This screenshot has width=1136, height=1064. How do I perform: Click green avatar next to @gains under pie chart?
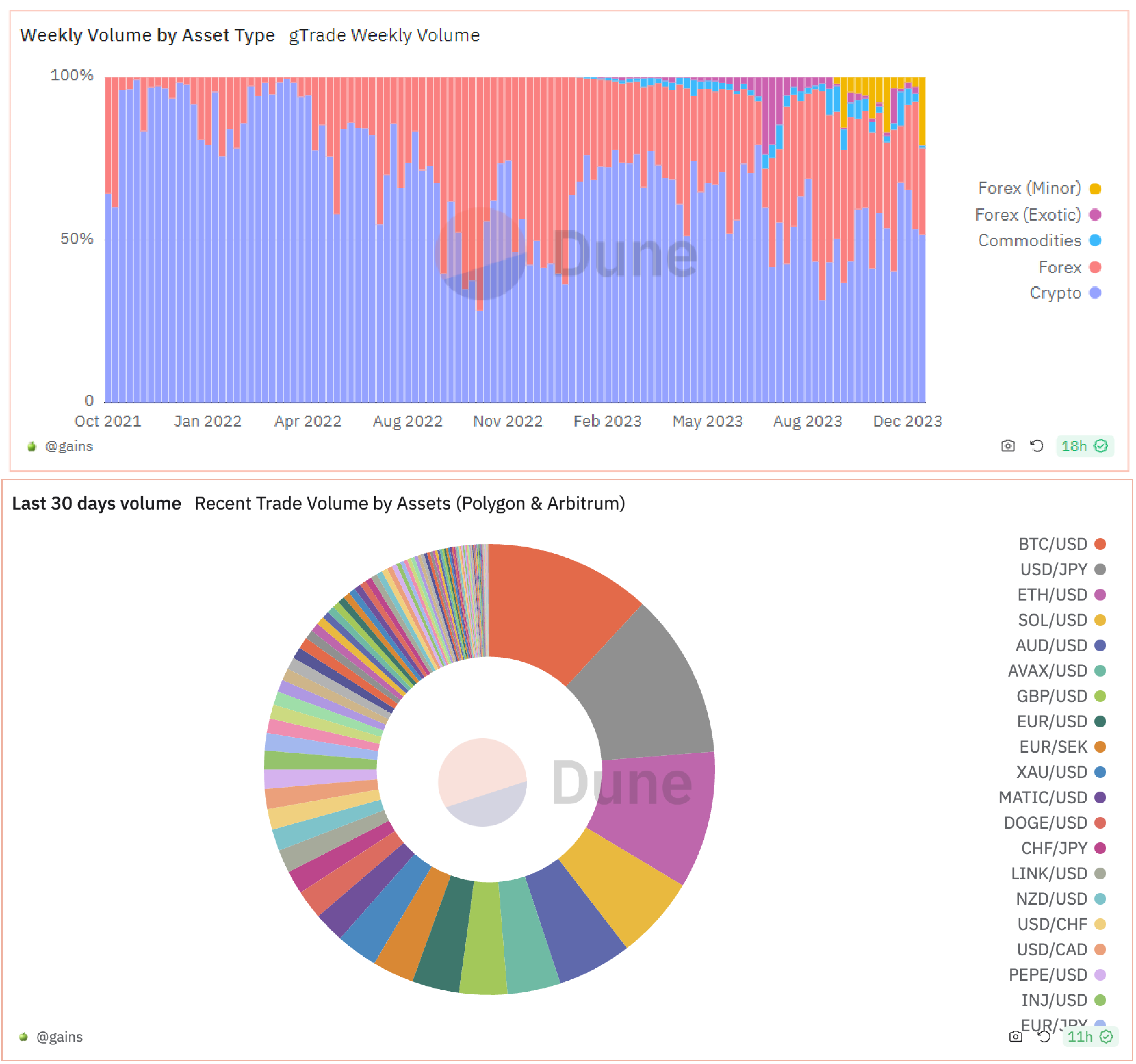[x=23, y=1037]
